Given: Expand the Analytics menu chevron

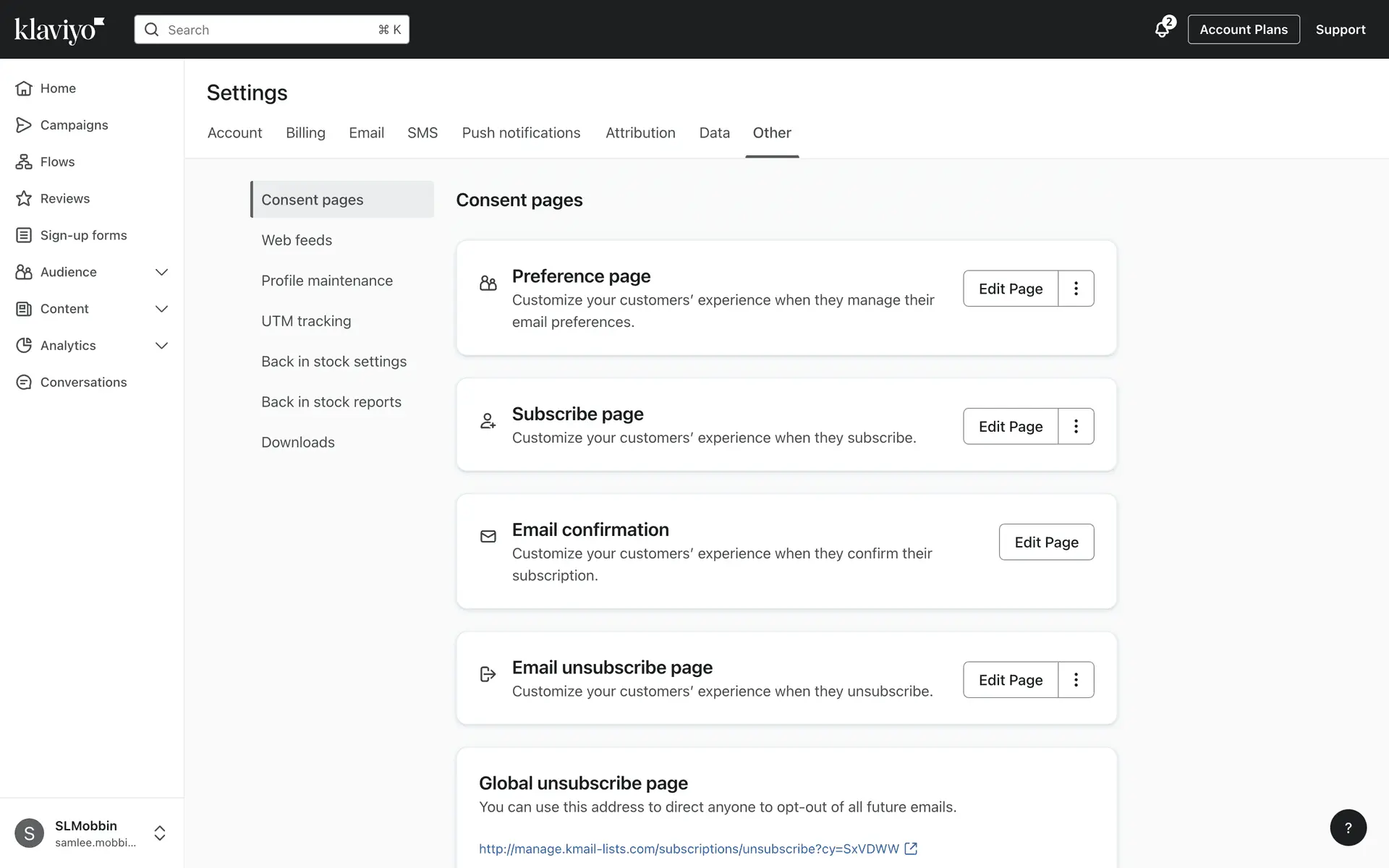Looking at the screenshot, I should tap(161, 346).
